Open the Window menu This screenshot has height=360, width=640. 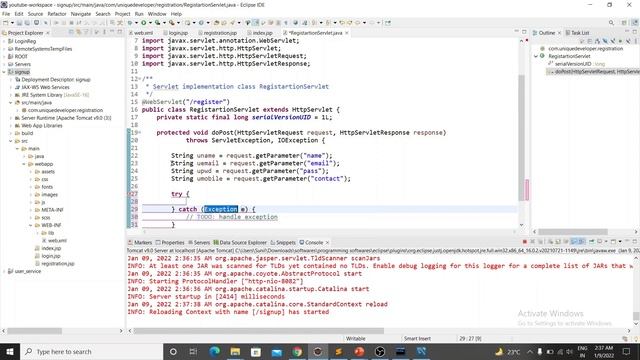click(157, 14)
